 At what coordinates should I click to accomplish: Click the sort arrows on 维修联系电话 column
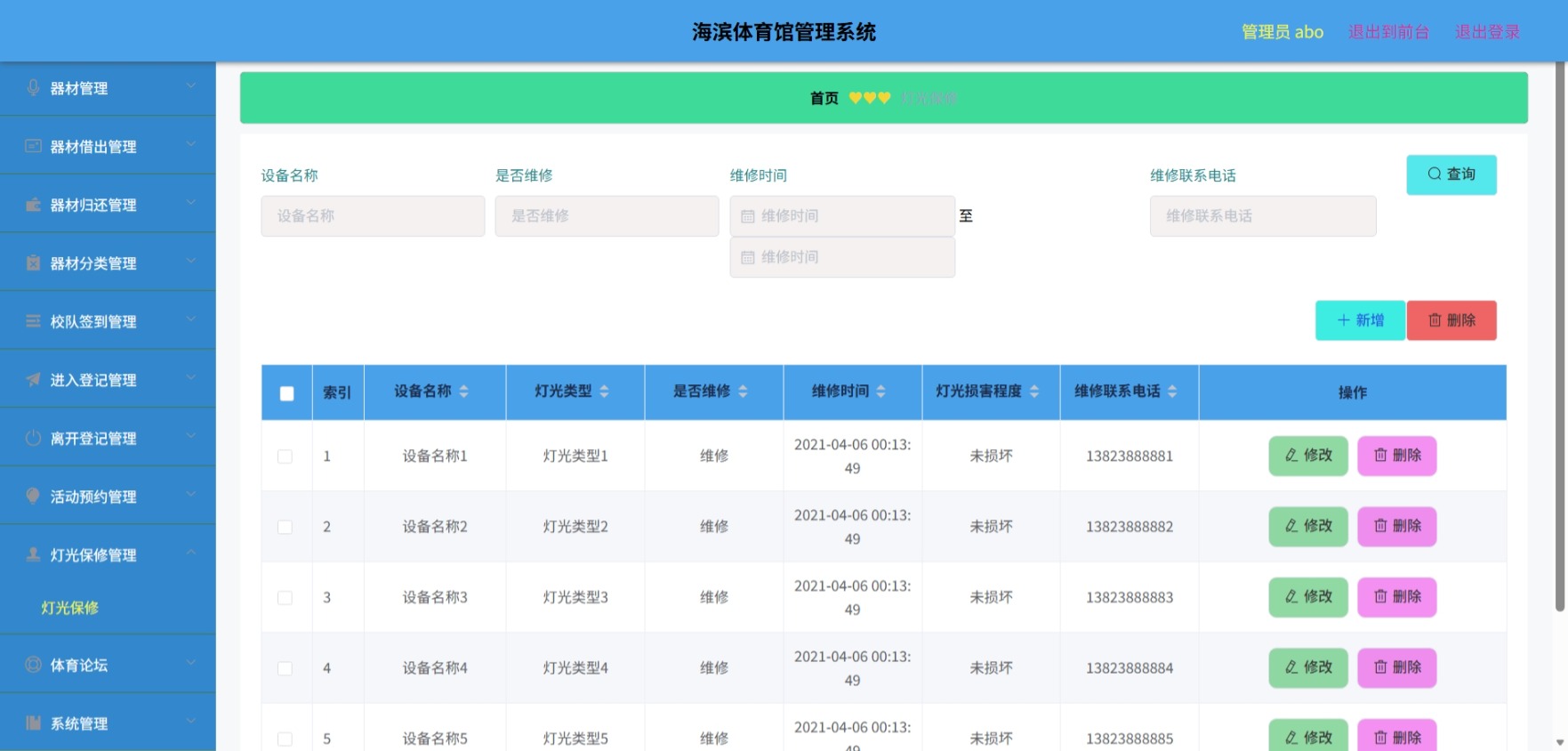tap(1172, 392)
